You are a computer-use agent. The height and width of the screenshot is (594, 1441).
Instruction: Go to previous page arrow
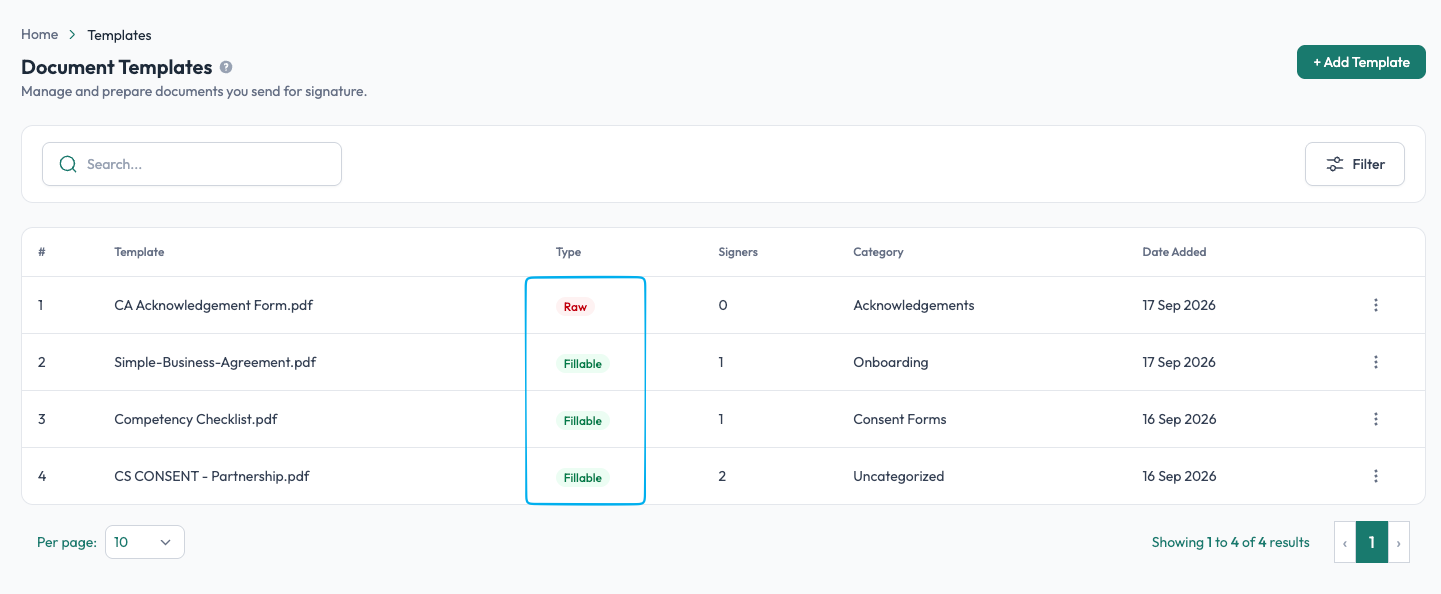tap(1345, 543)
